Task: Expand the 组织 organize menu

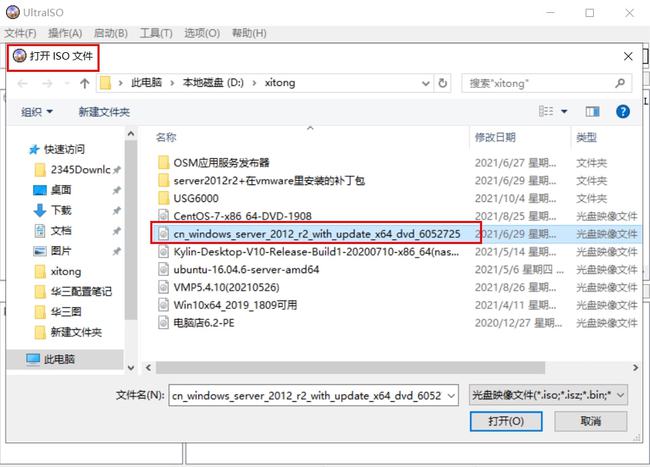Action: coord(37,112)
